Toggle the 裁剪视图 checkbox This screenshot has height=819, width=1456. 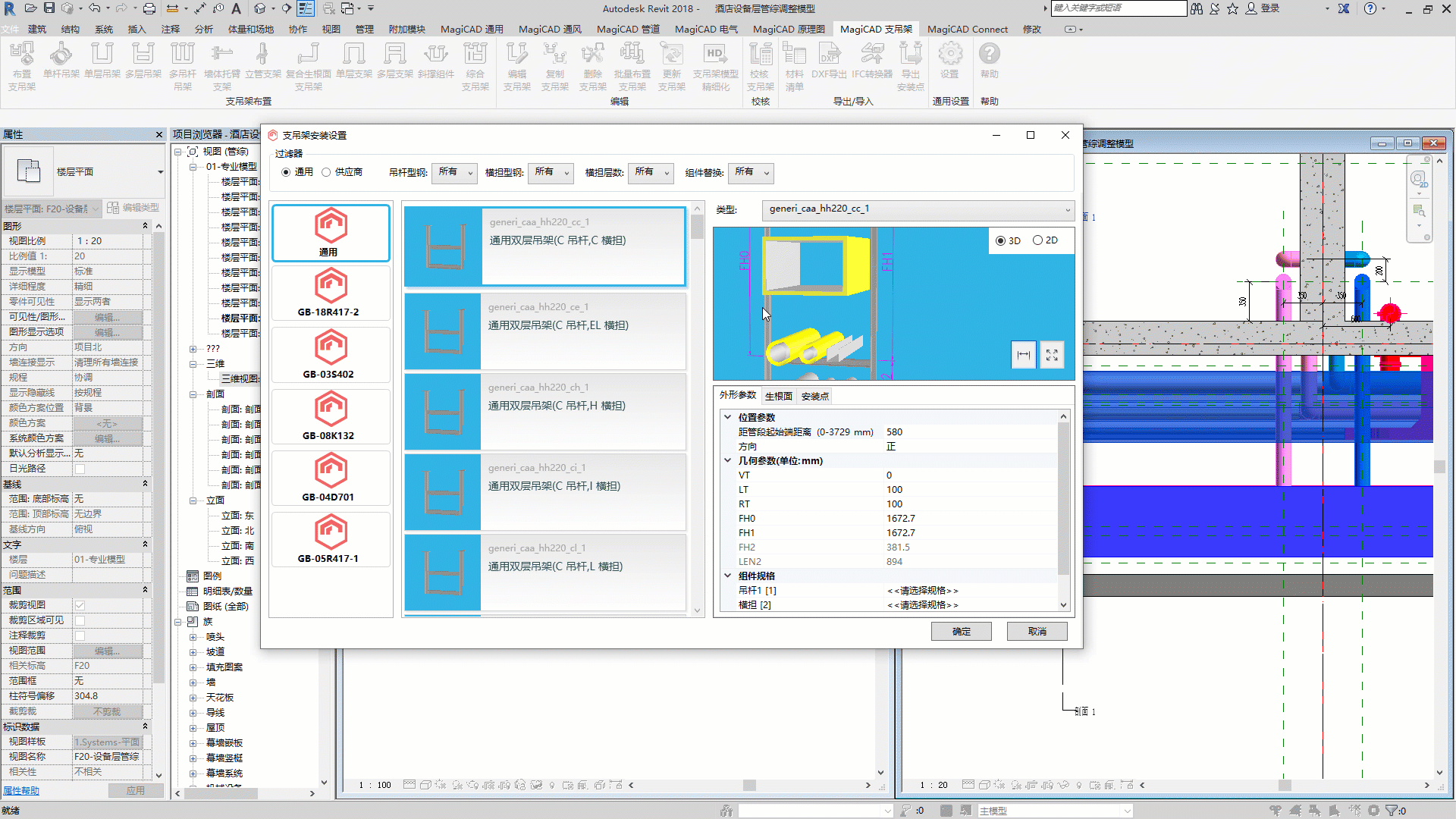coord(80,605)
